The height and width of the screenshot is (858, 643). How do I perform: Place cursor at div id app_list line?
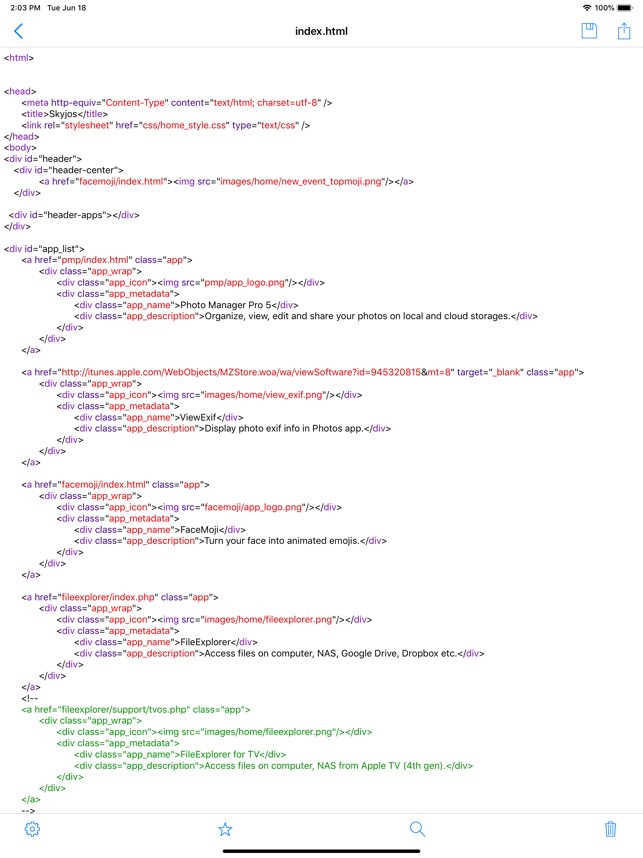(x=44, y=249)
